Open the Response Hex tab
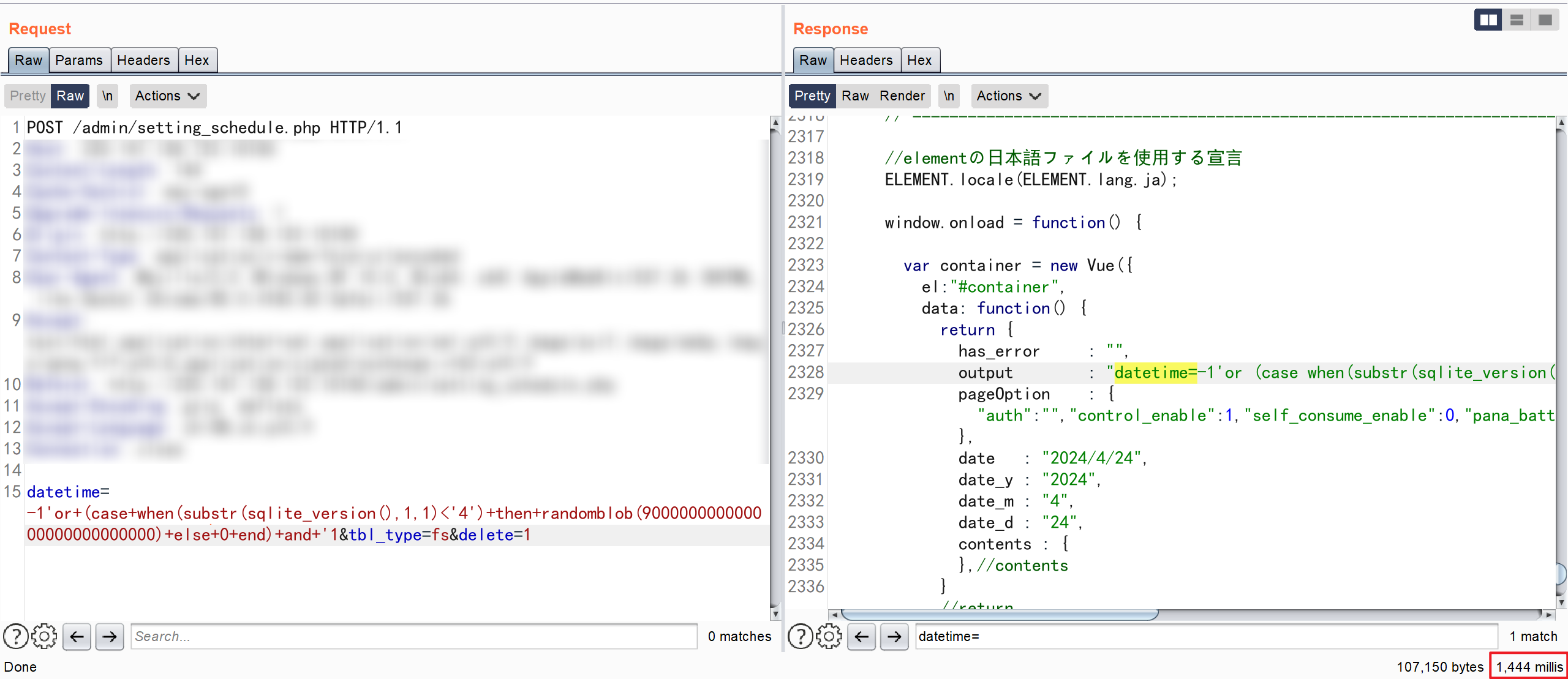 (x=919, y=60)
